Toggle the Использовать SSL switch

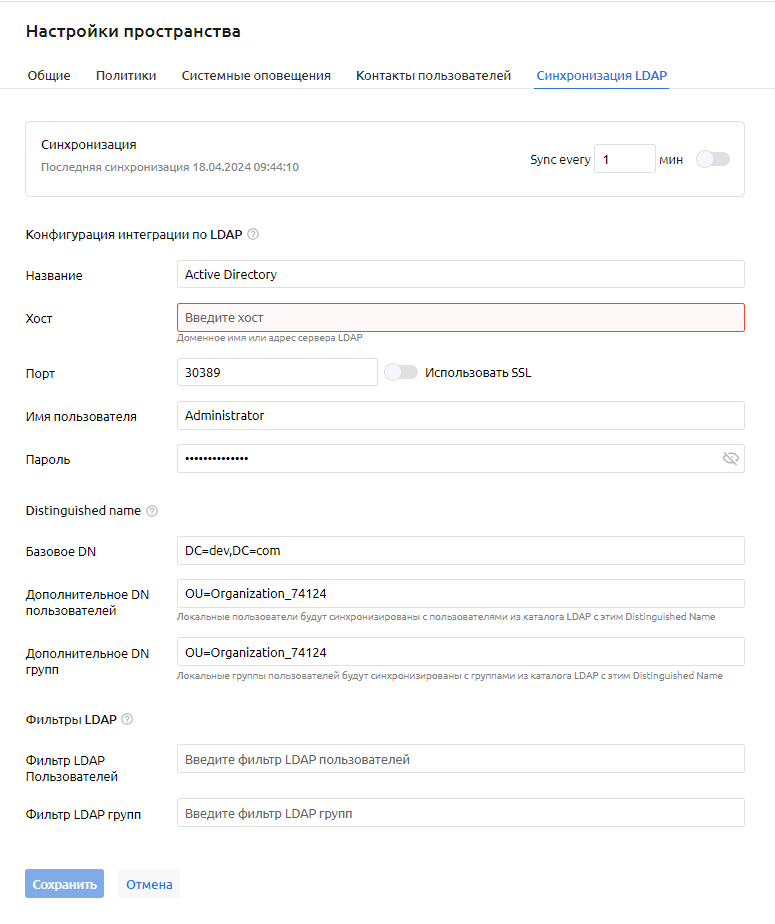pyautogui.click(x=401, y=373)
